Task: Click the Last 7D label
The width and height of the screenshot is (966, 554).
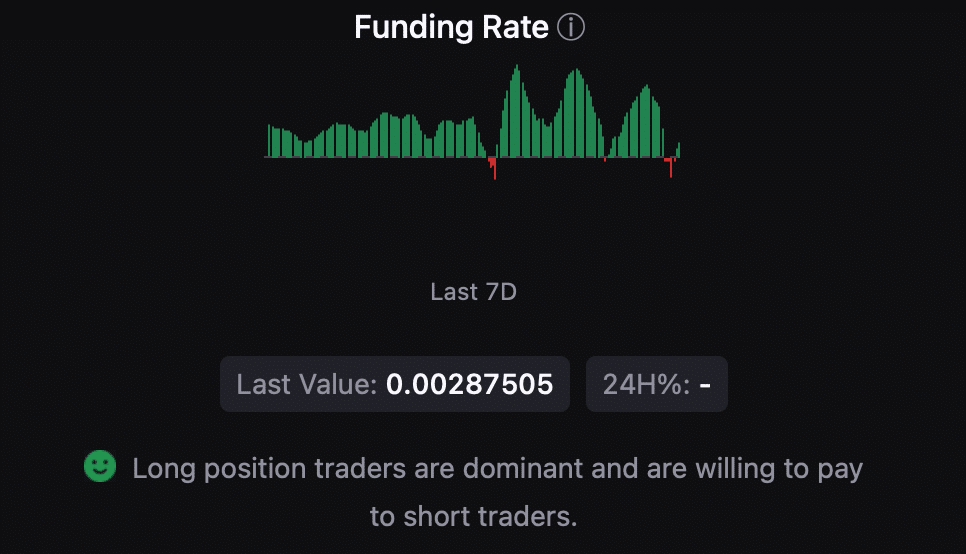Action: pos(473,292)
